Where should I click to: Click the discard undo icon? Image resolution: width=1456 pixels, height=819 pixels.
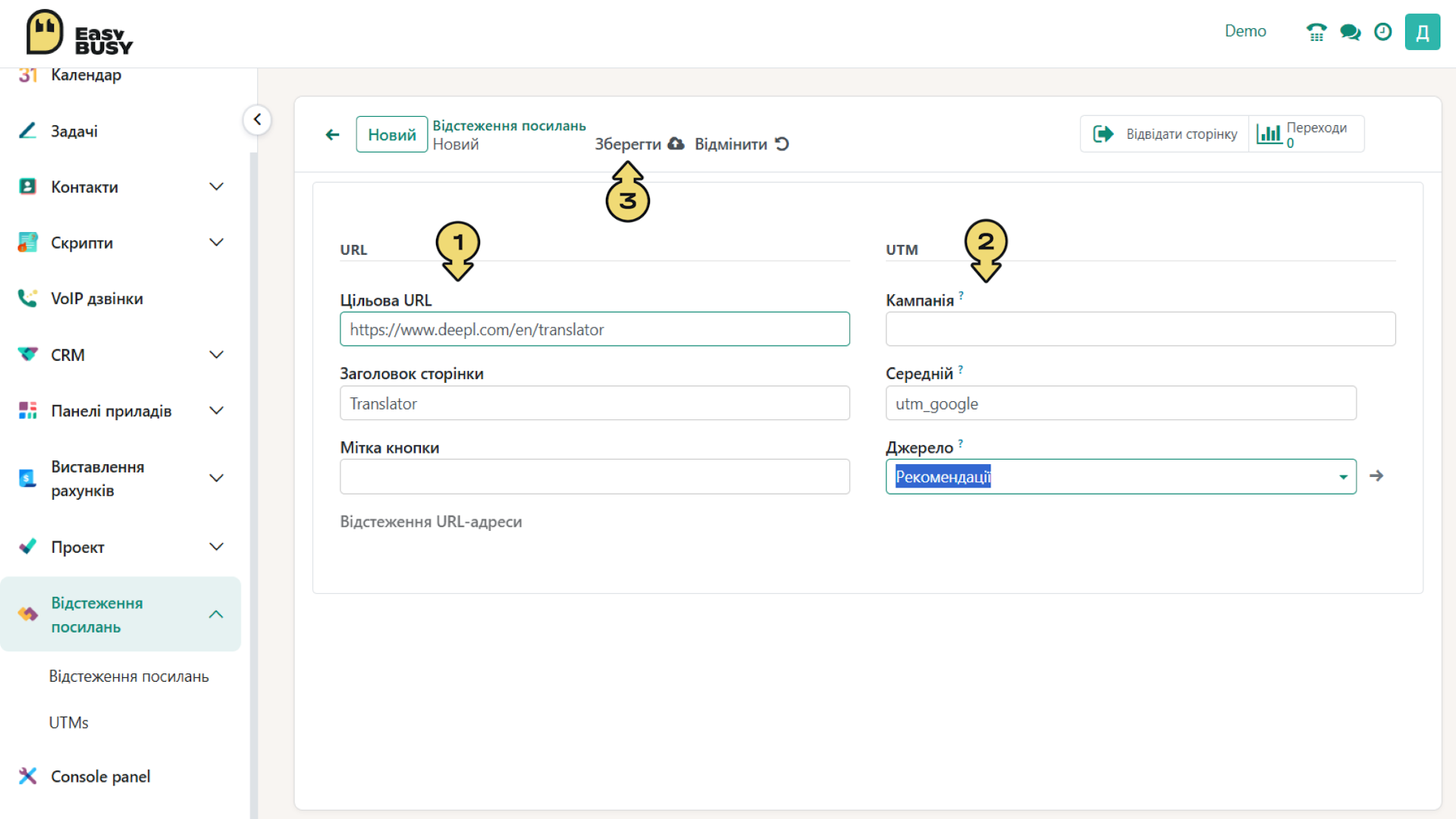782,143
